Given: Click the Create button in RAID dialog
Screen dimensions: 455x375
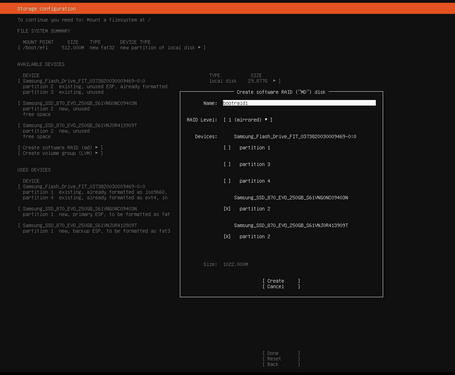Looking at the screenshot, I should click(x=281, y=281).
